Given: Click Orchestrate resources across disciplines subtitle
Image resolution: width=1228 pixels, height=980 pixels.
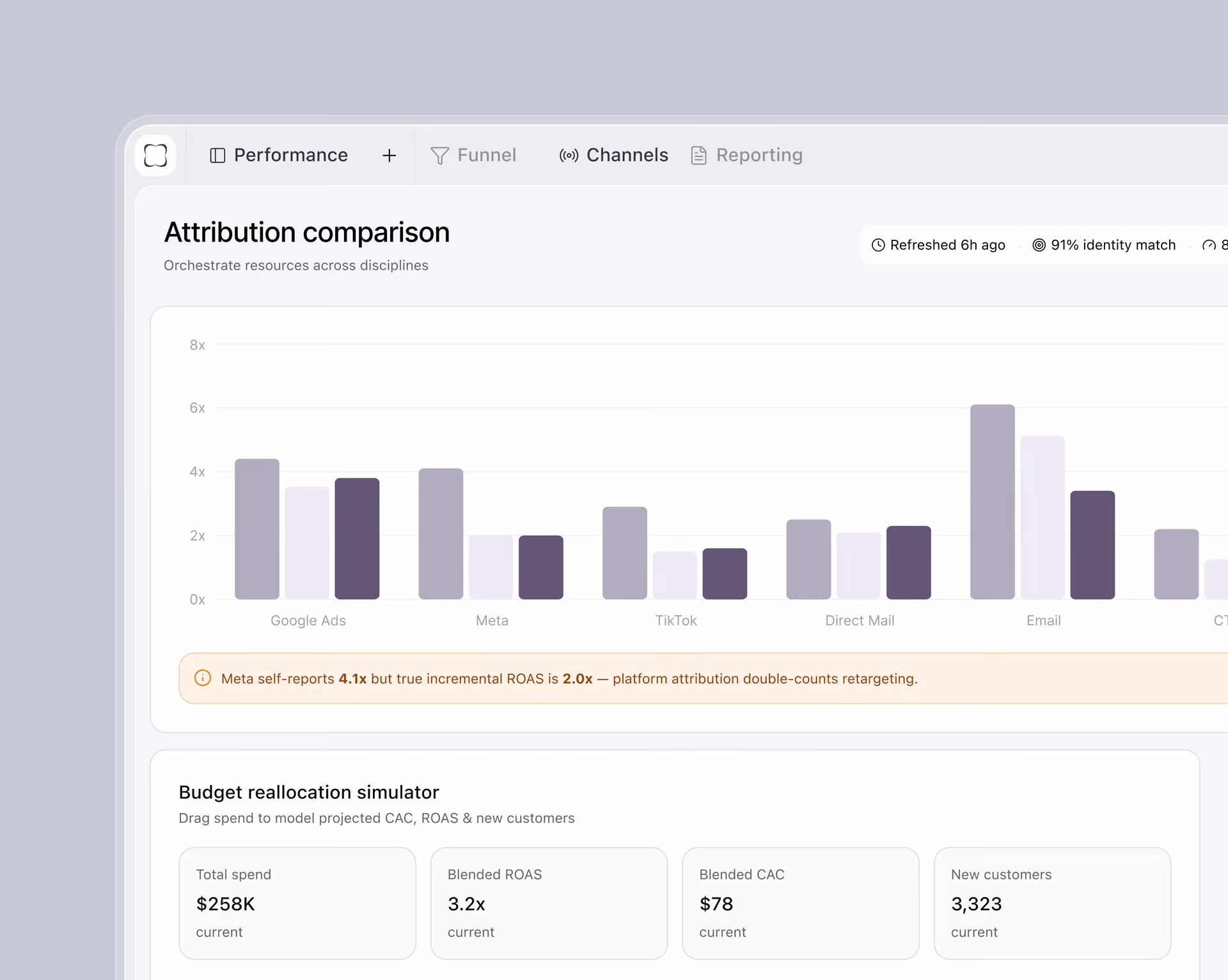Looking at the screenshot, I should tap(296, 265).
